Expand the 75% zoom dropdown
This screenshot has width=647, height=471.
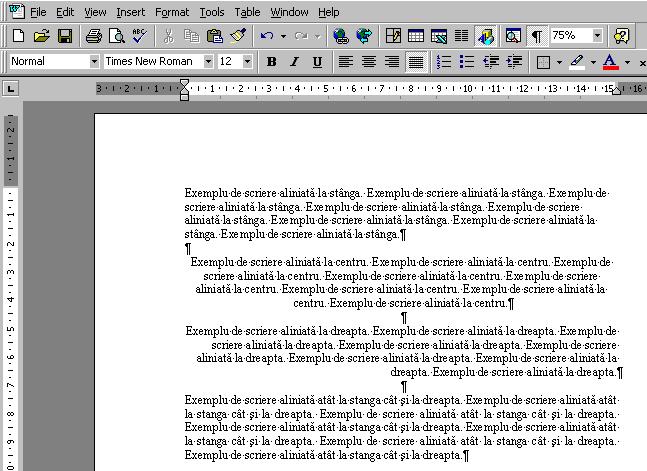tap(597, 36)
